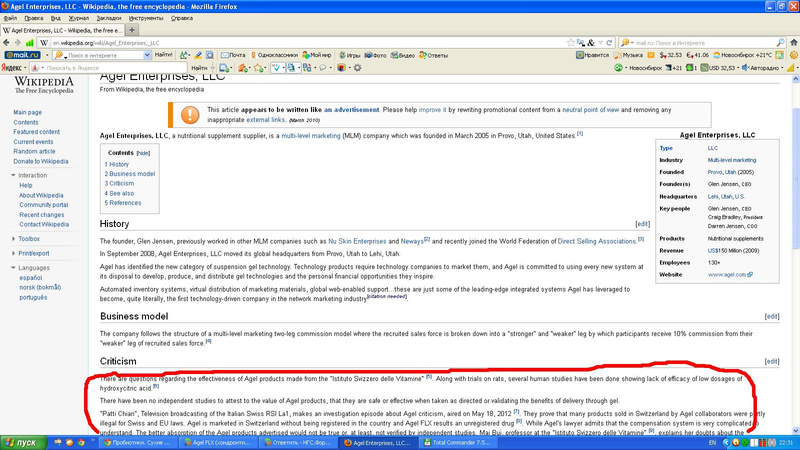Expand the Print/export sidebar section
This screenshot has width=800, height=450.
14,254
